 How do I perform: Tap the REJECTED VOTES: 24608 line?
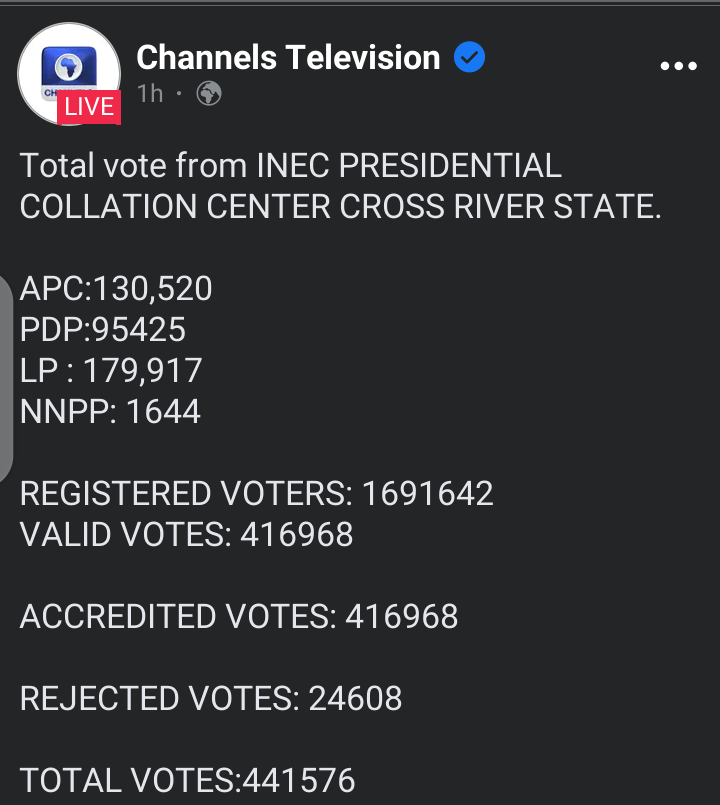211,699
